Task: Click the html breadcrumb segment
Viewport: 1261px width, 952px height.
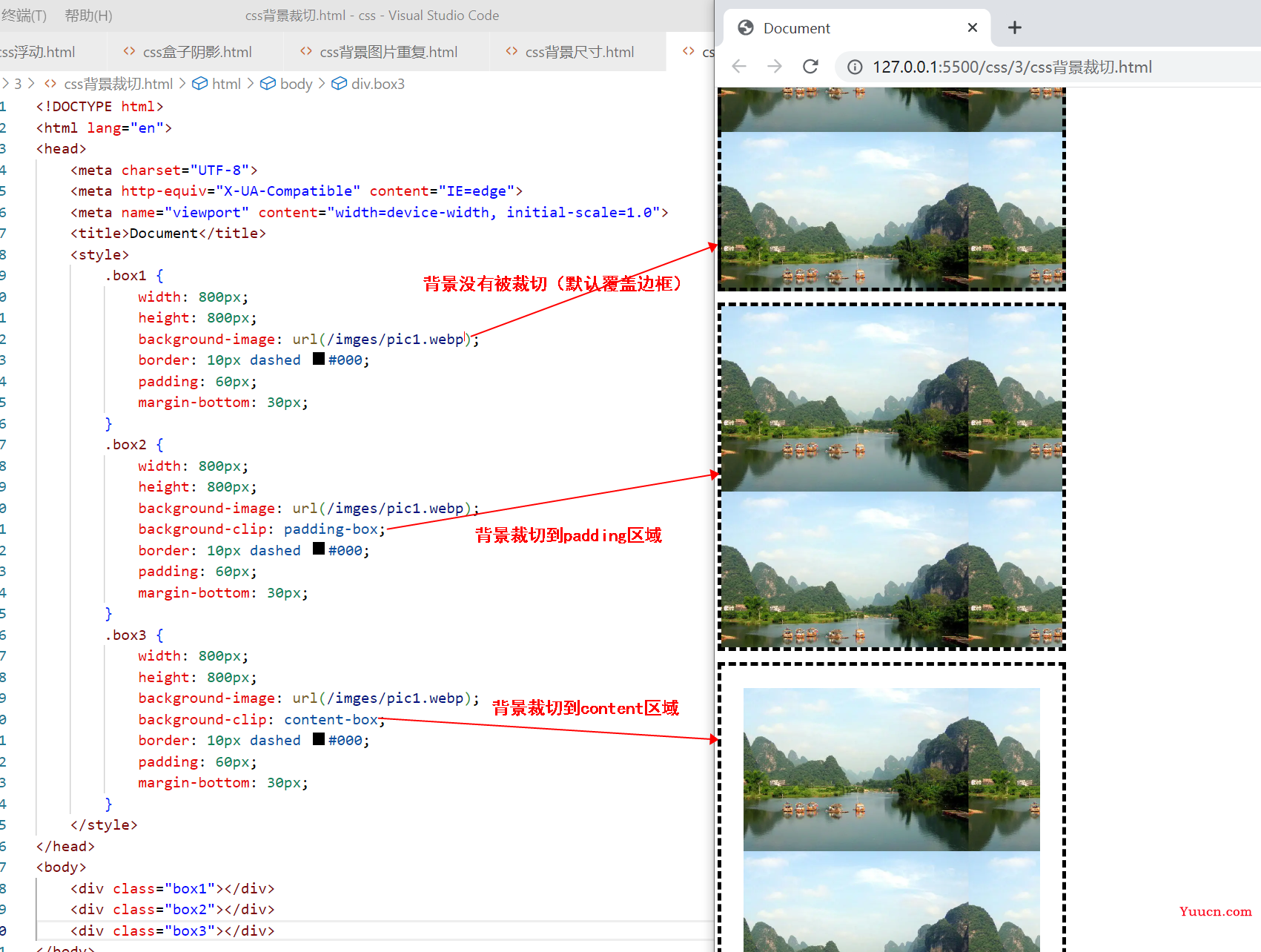Action: coord(226,84)
